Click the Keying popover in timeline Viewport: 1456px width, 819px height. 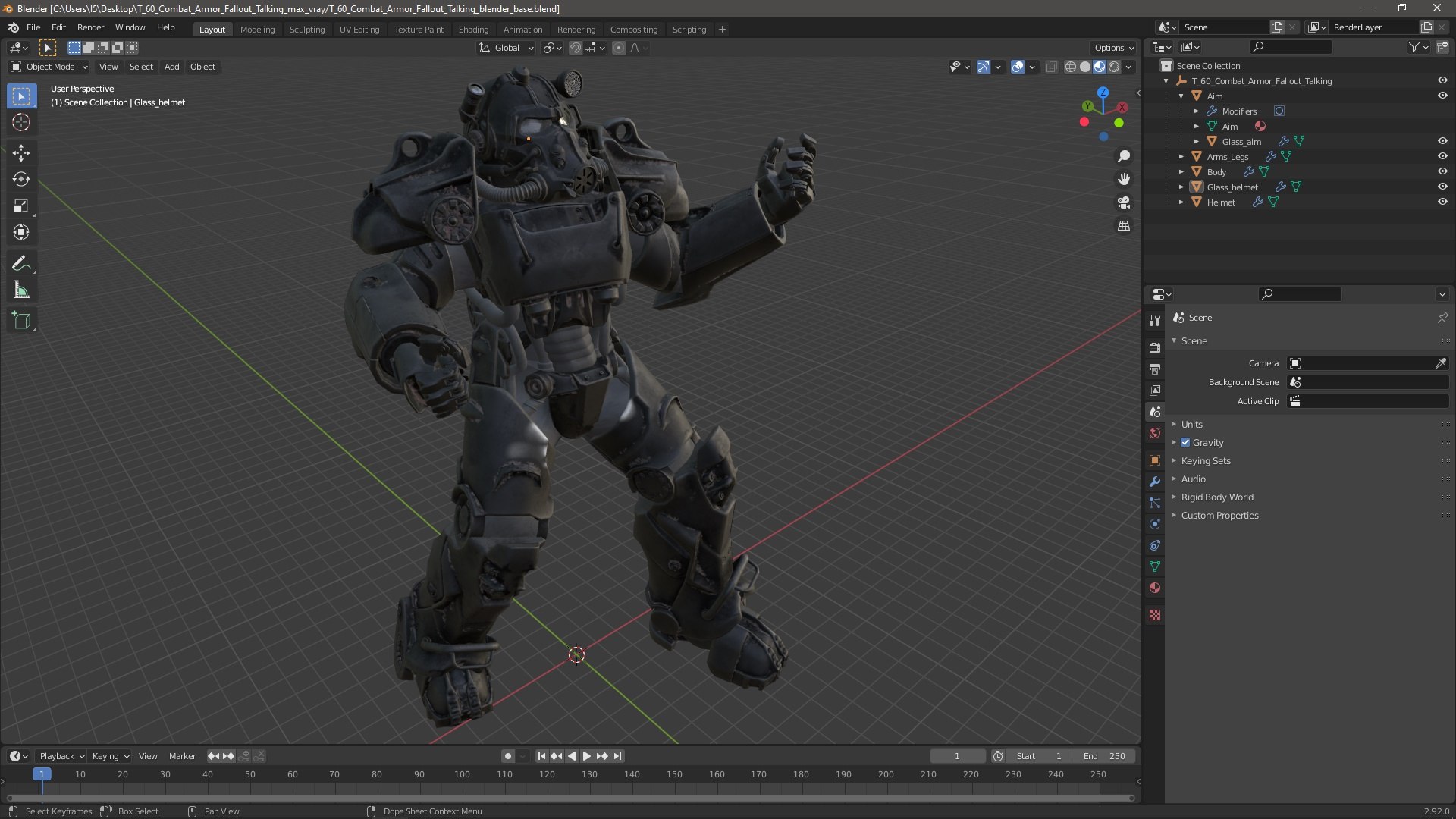[x=111, y=756]
